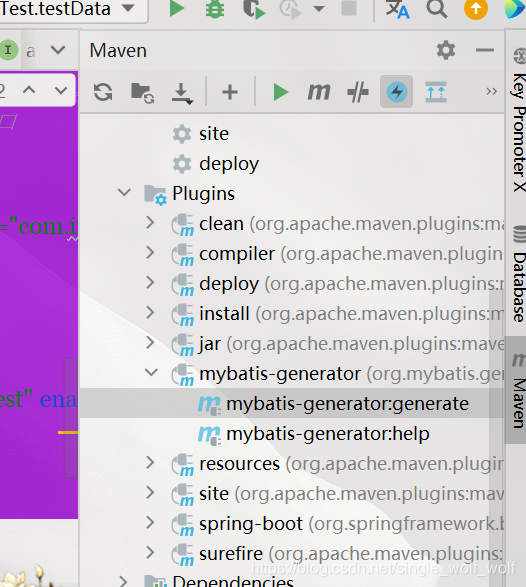
Task: Select the spring-boot plugin row
Action: tap(292, 524)
